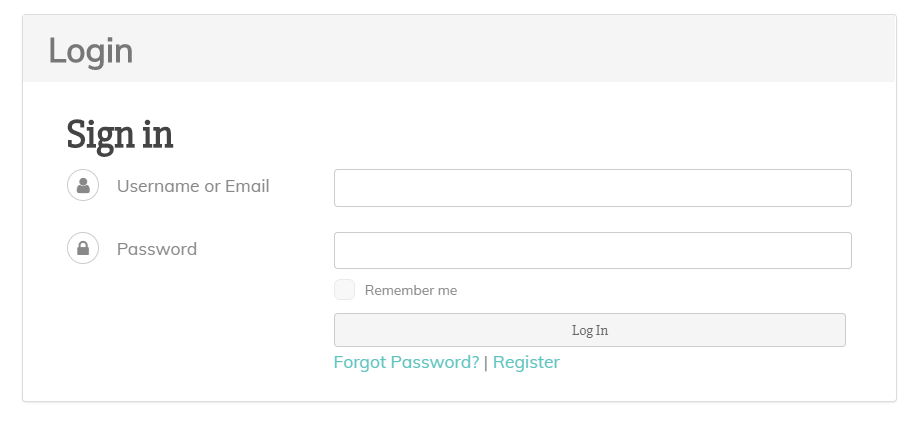The height and width of the screenshot is (427, 921).
Task: Focus the Username or Email input field
Action: (592, 188)
